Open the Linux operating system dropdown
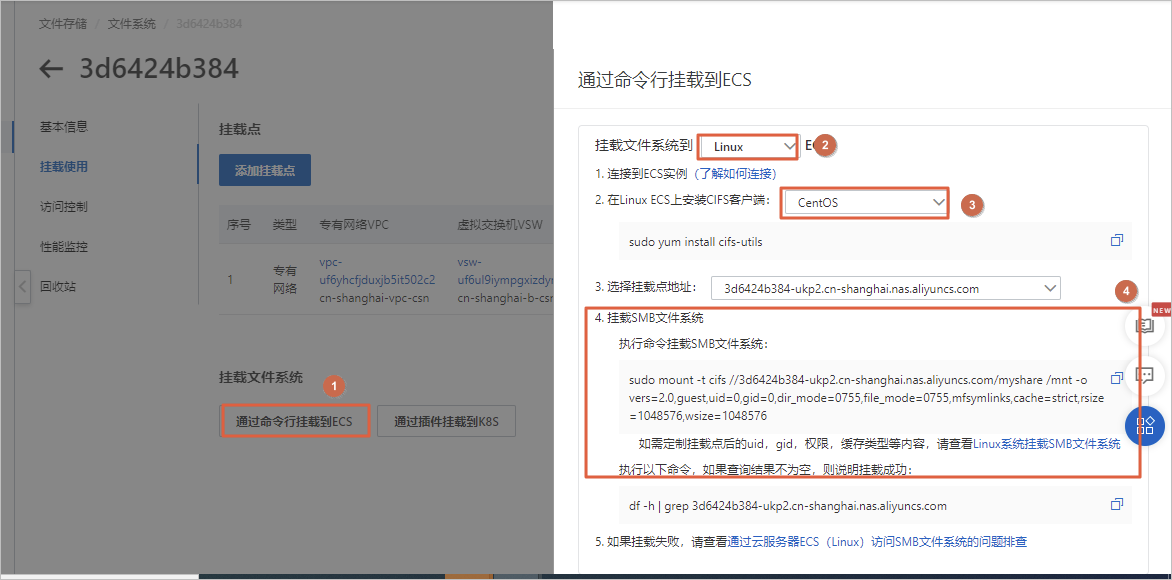Screen dimensions: 1172x580 [748, 147]
